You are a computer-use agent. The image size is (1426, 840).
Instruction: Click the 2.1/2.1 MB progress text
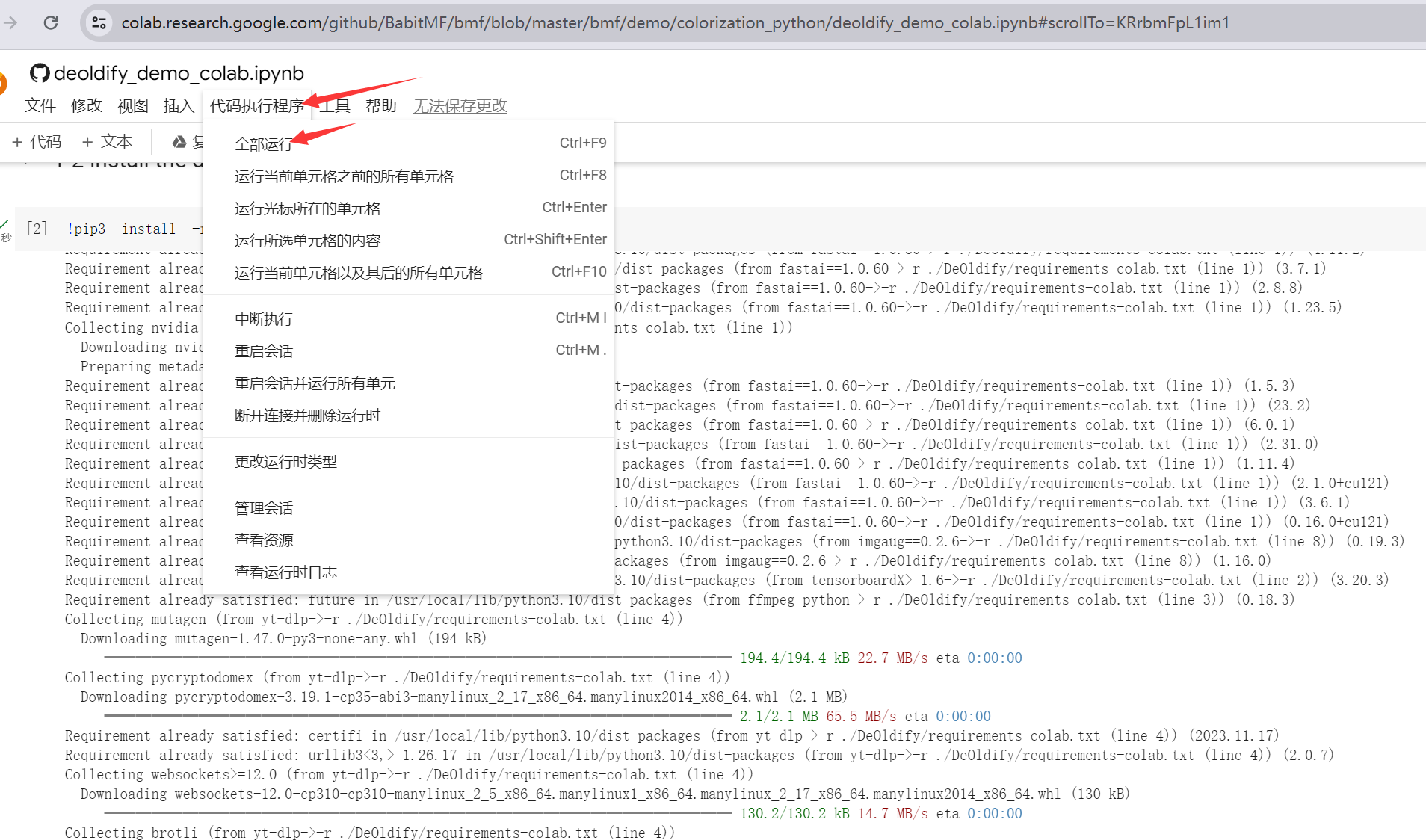tap(779, 717)
